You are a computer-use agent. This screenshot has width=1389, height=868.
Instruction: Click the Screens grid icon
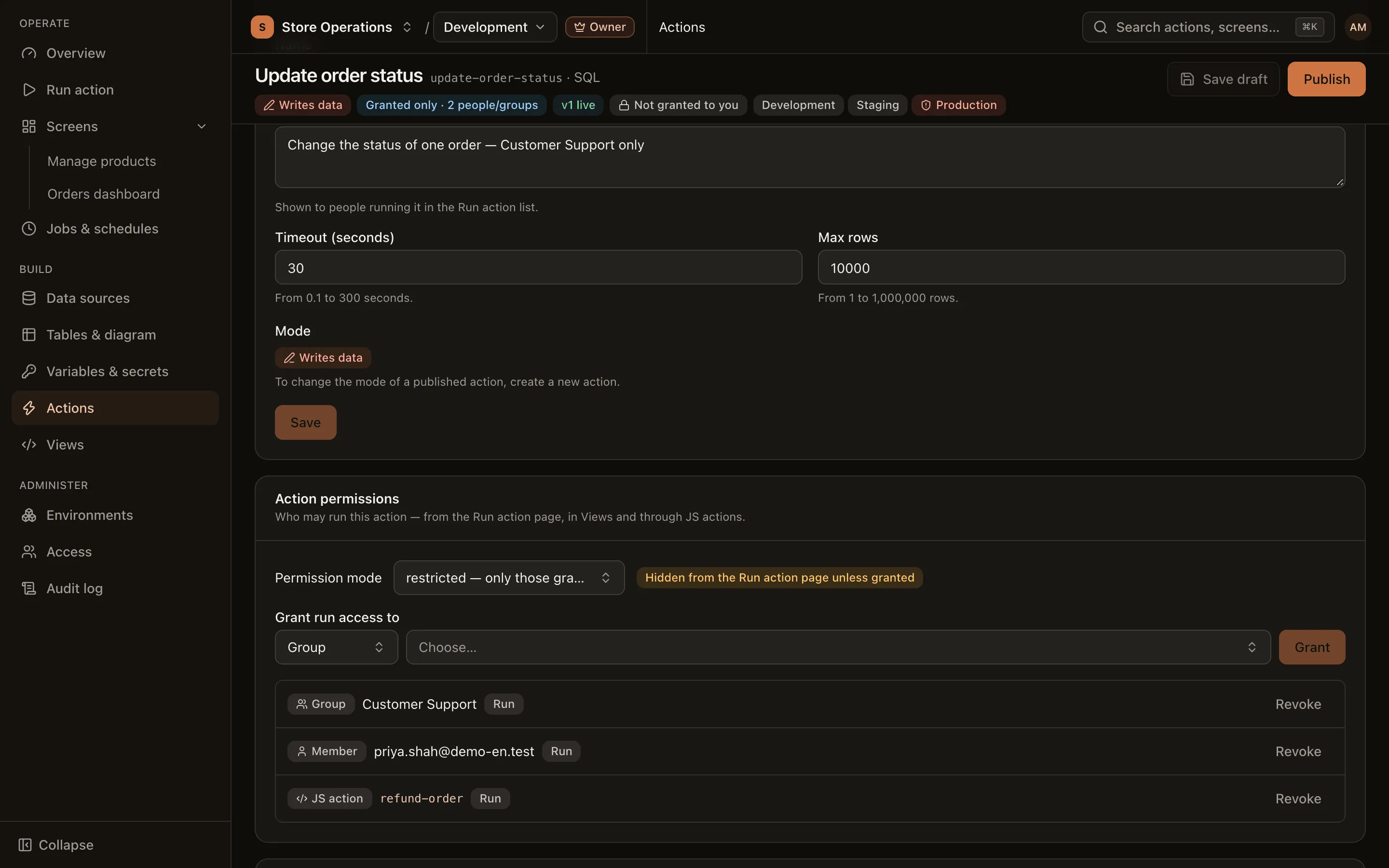(29, 126)
